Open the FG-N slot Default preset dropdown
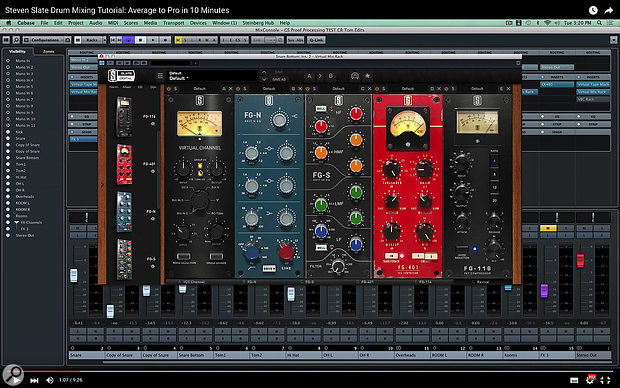This screenshot has height=388, width=620. (x=269, y=89)
